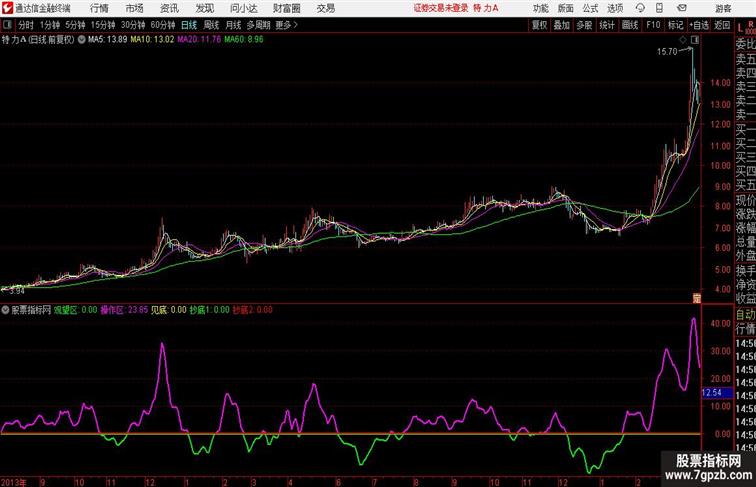
Task: Click the 操作区: 23.85 indicator value
Action: 124,310
